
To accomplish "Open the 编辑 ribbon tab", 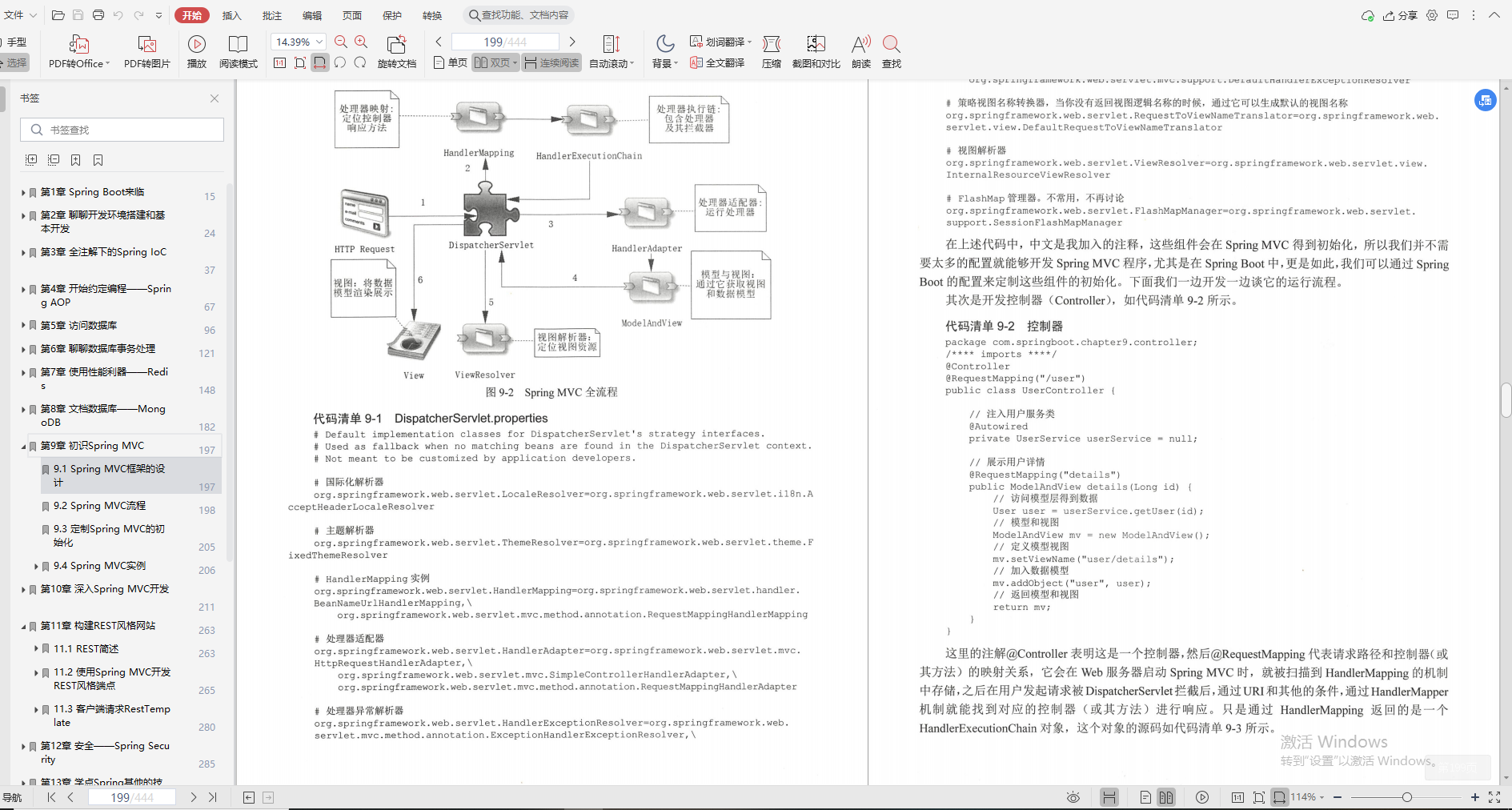I will [312, 15].
